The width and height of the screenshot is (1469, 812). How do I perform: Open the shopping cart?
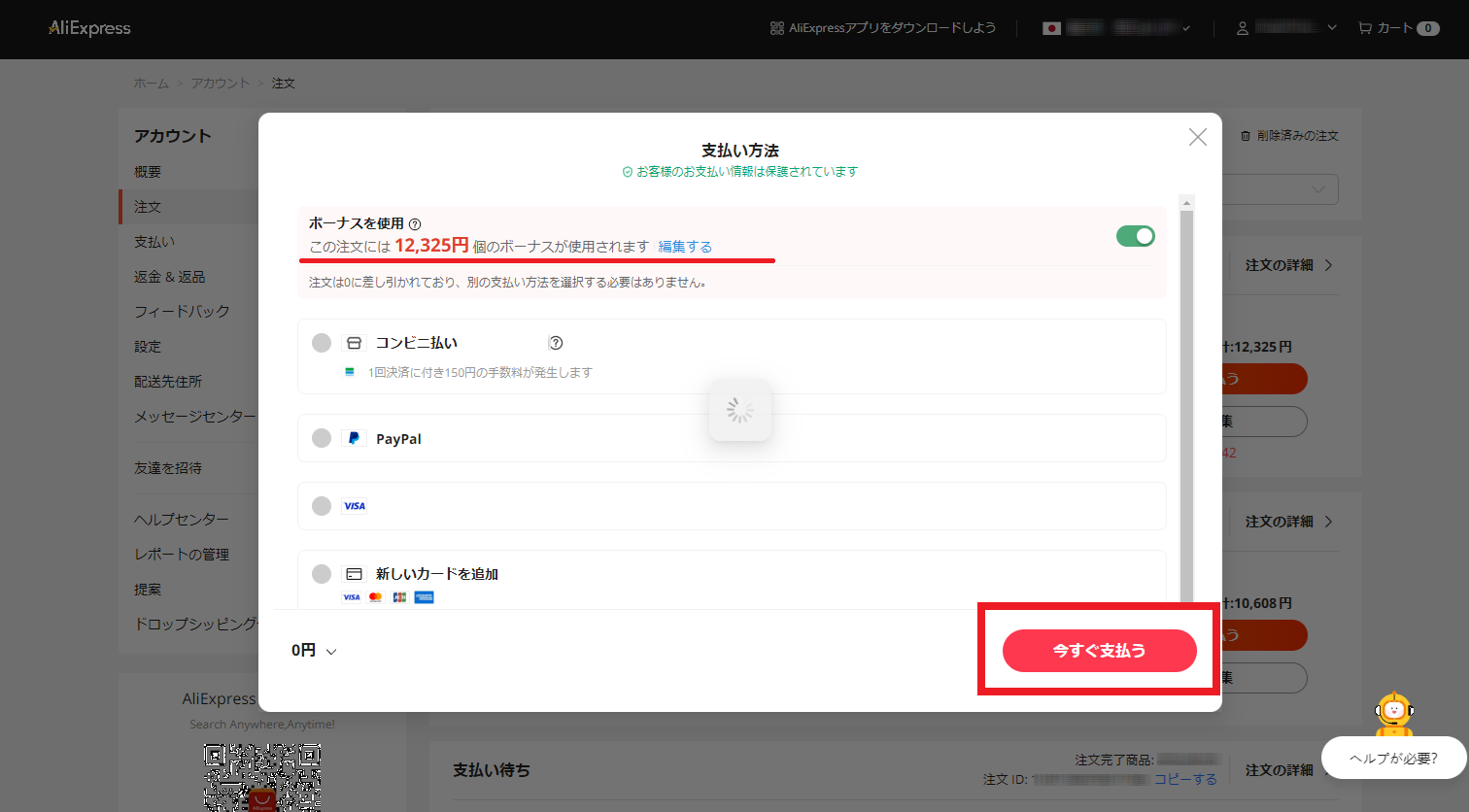pyautogui.click(x=1398, y=28)
